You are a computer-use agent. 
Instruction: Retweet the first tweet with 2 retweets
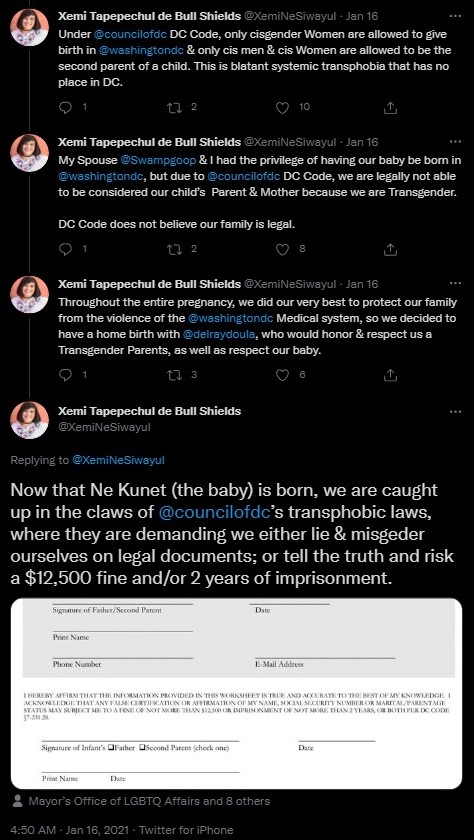tap(174, 107)
